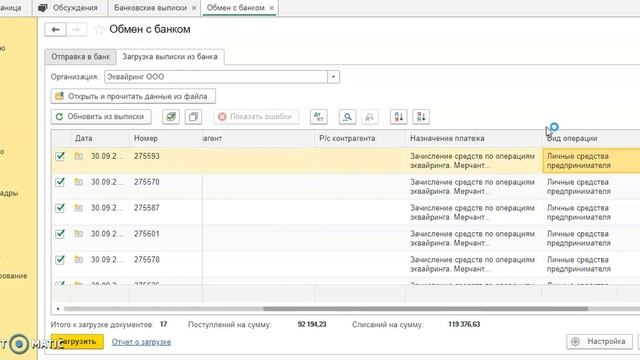
Task: Click the document icon in row 275570
Action: 78,182
